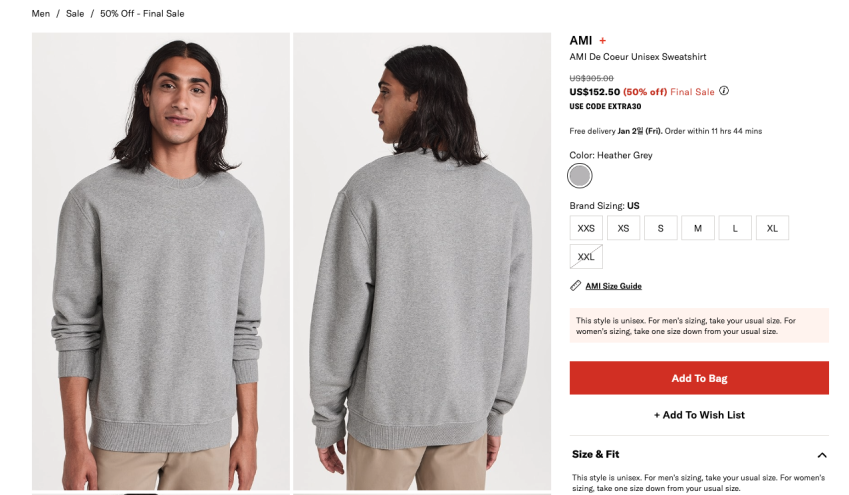View the back-view sweatshirt photo
The height and width of the screenshot is (495, 849).
[422, 261]
